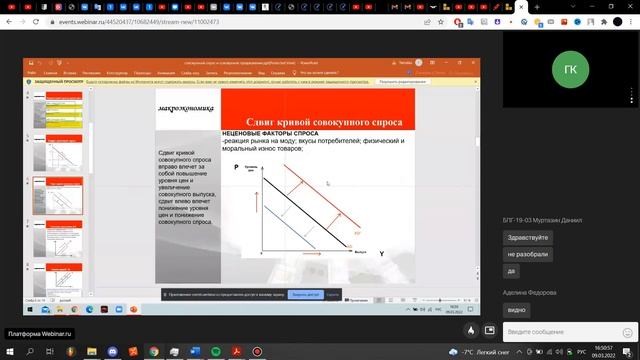
Task: Switch to Chrome in the taskbar
Action: [x=154, y=351]
